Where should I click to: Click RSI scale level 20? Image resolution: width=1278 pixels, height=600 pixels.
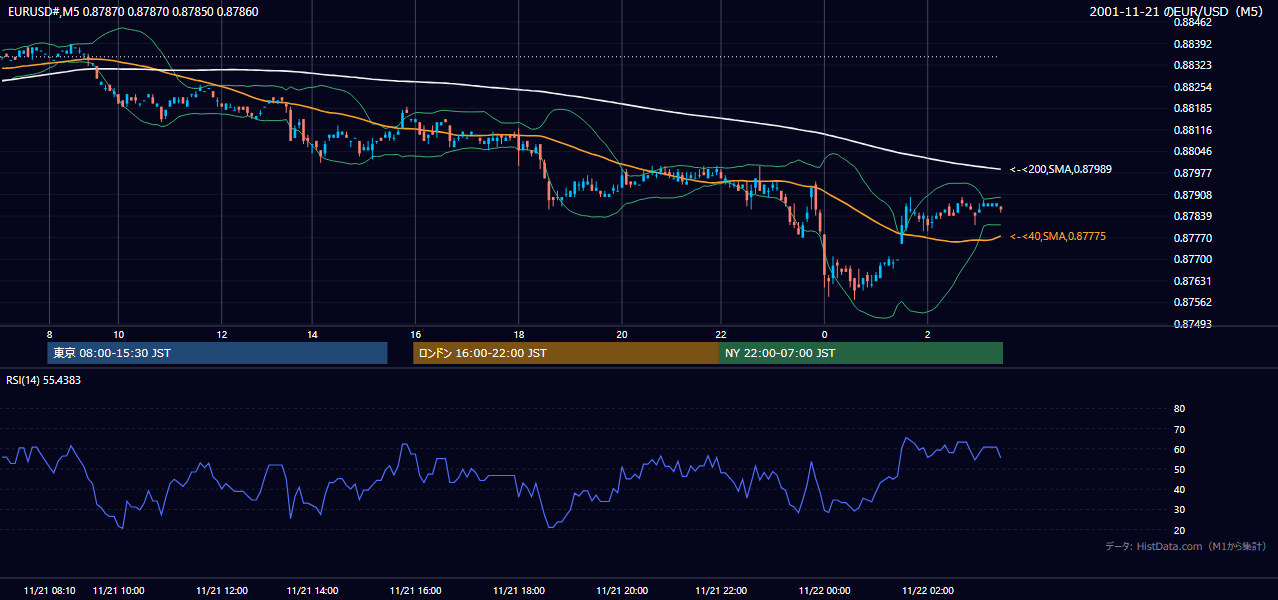click(x=1179, y=530)
